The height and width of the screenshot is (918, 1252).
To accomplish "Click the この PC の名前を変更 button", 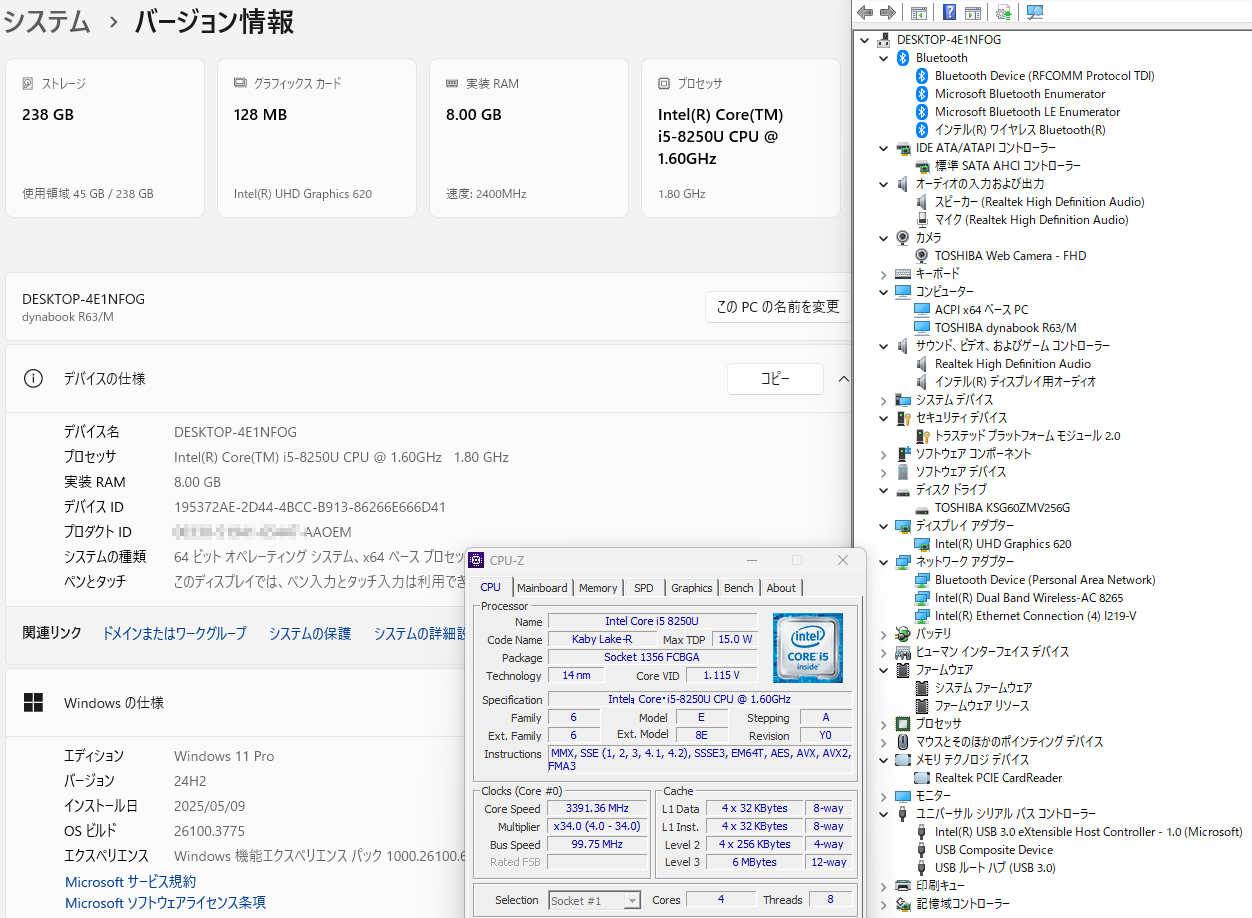I will tap(777, 307).
